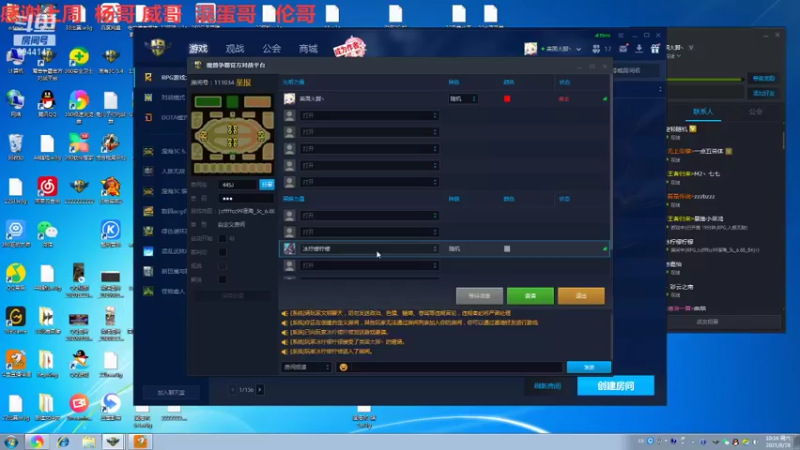Image resolution: width=800 pixels, height=450 pixels.
Task: Open the first slot dropdown in second team
Action: point(369,215)
